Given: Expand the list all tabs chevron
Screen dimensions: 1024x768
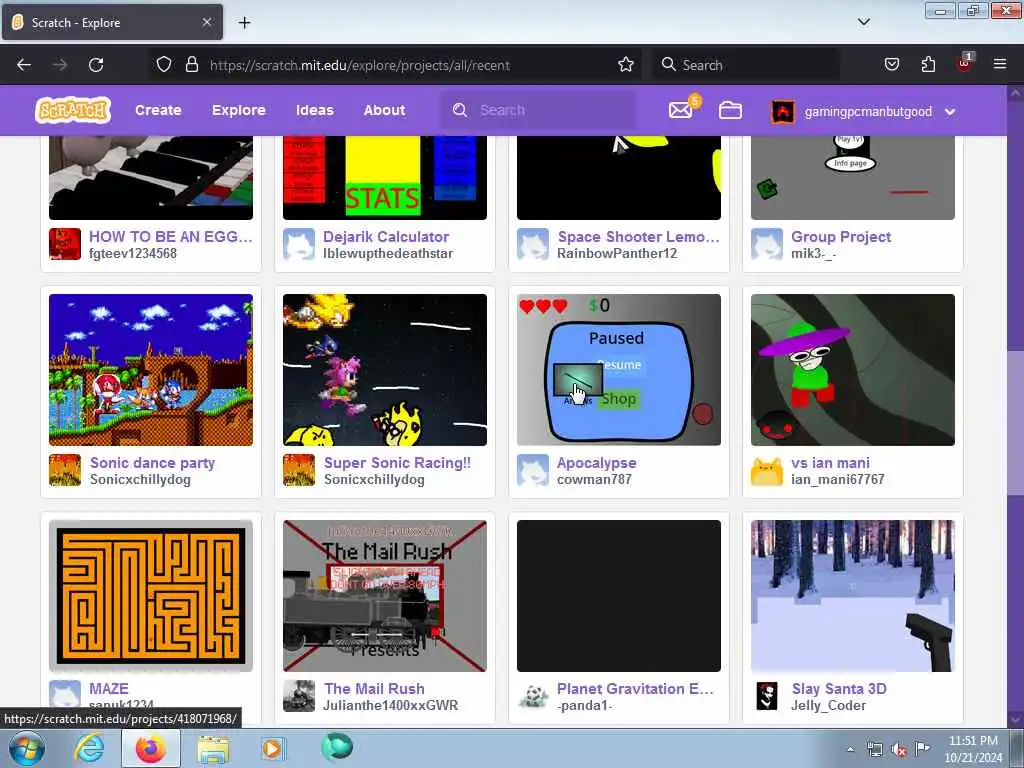Looking at the screenshot, I should coord(863,22).
